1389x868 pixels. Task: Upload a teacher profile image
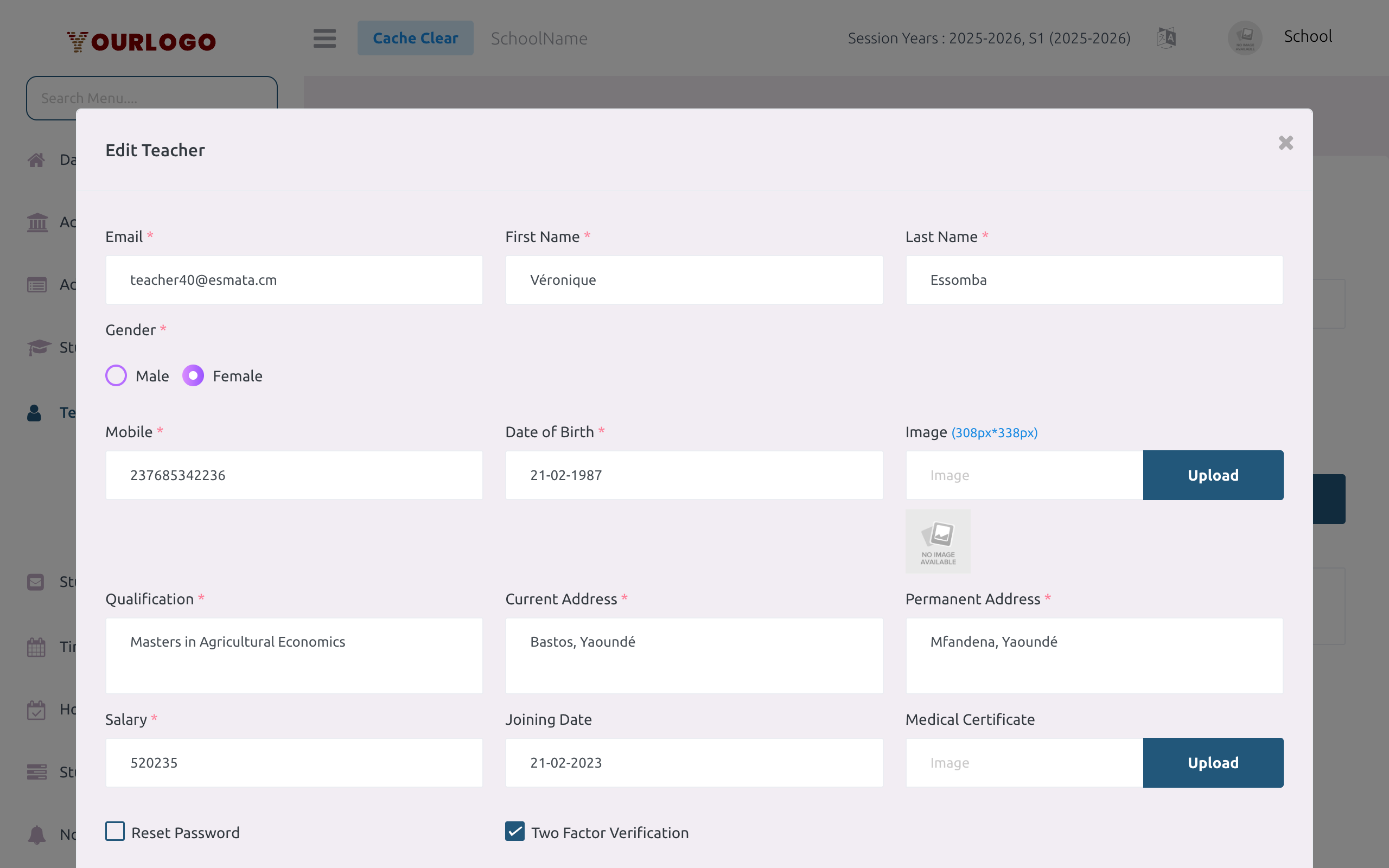point(1213,475)
